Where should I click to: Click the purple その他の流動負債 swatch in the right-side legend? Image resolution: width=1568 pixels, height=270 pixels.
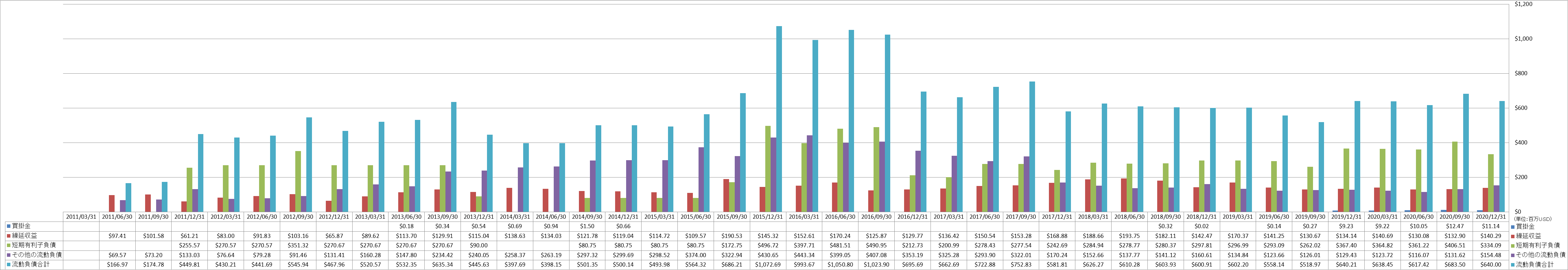click(1512, 255)
